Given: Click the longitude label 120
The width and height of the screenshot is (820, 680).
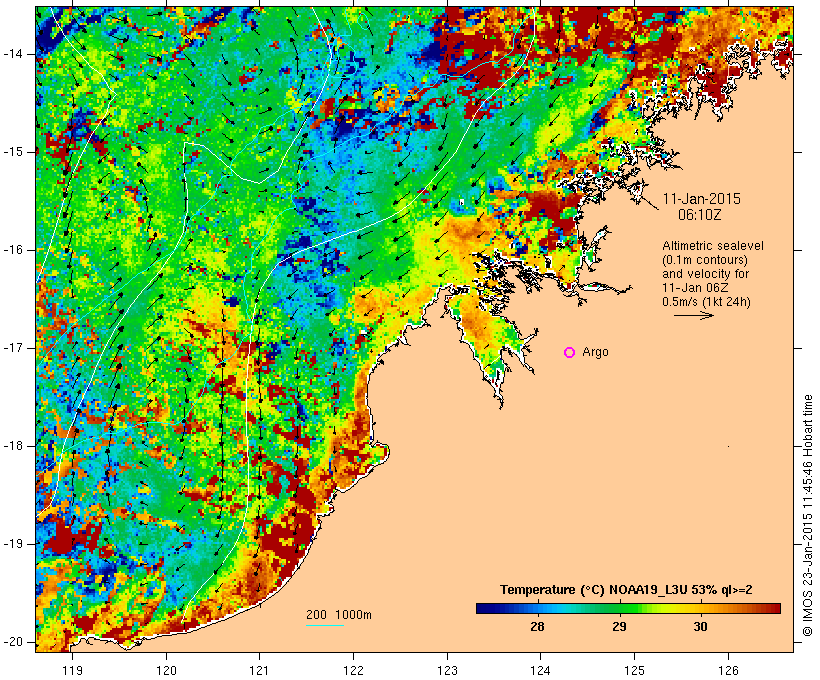Looking at the screenshot, I should (166, 670).
